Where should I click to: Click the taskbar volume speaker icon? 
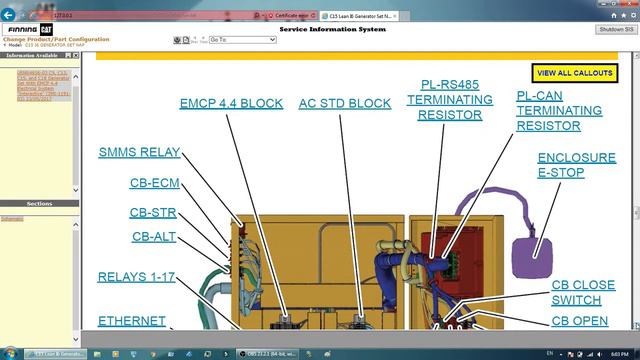600,354
